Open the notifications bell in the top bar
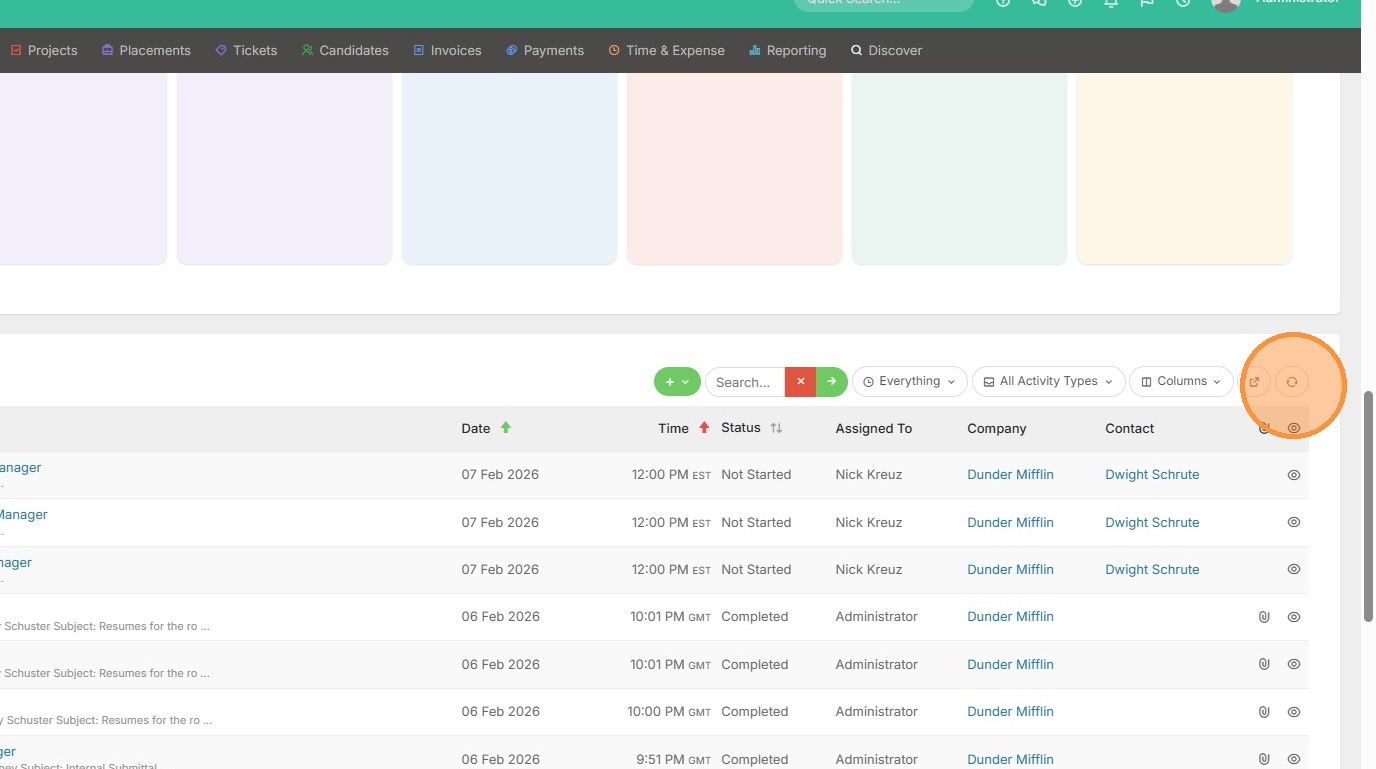Image resolution: width=1376 pixels, height=769 pixels. tap(1111, 3)
